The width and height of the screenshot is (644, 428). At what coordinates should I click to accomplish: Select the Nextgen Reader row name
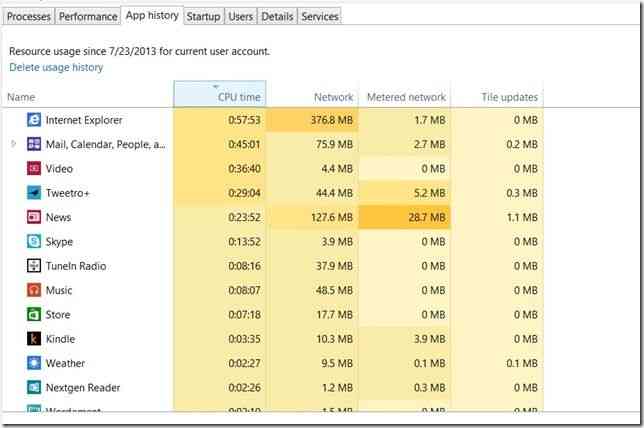[x=83, y=388]
